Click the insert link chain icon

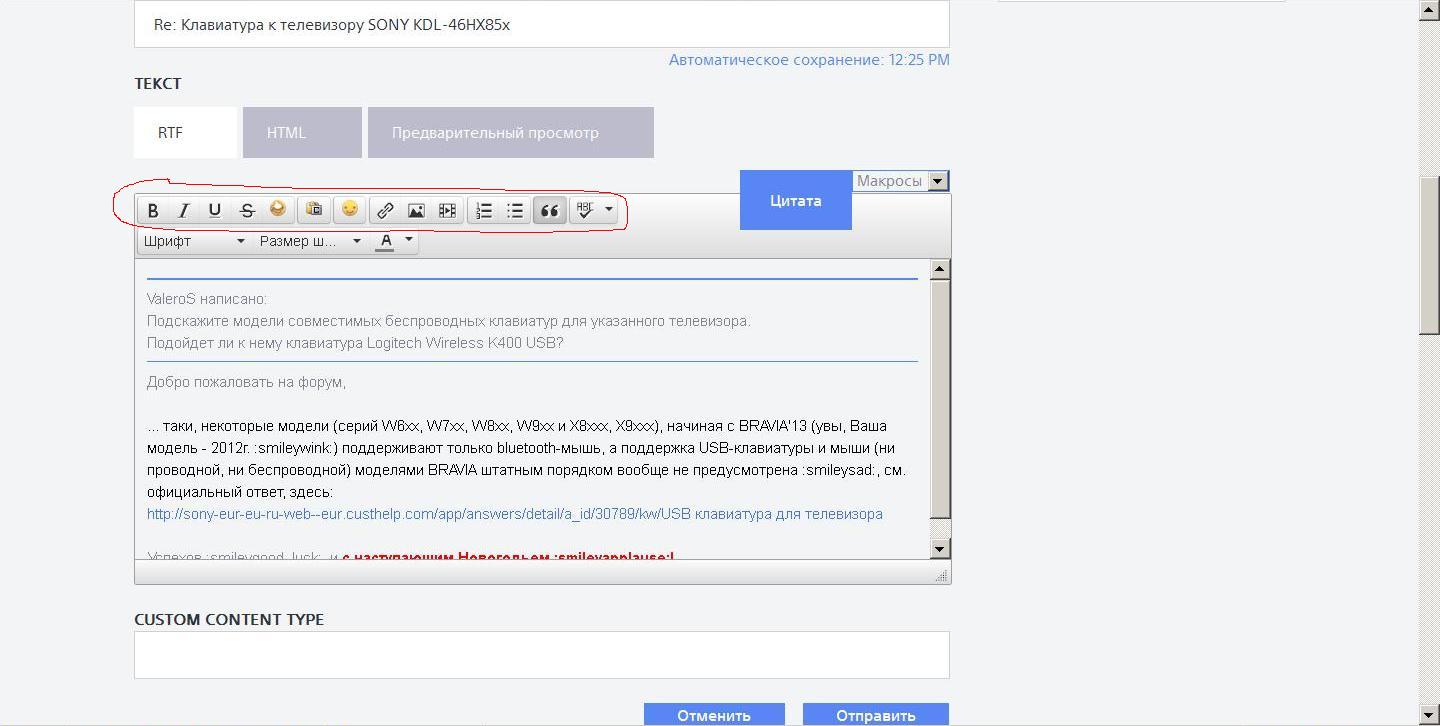coord(385,210)
